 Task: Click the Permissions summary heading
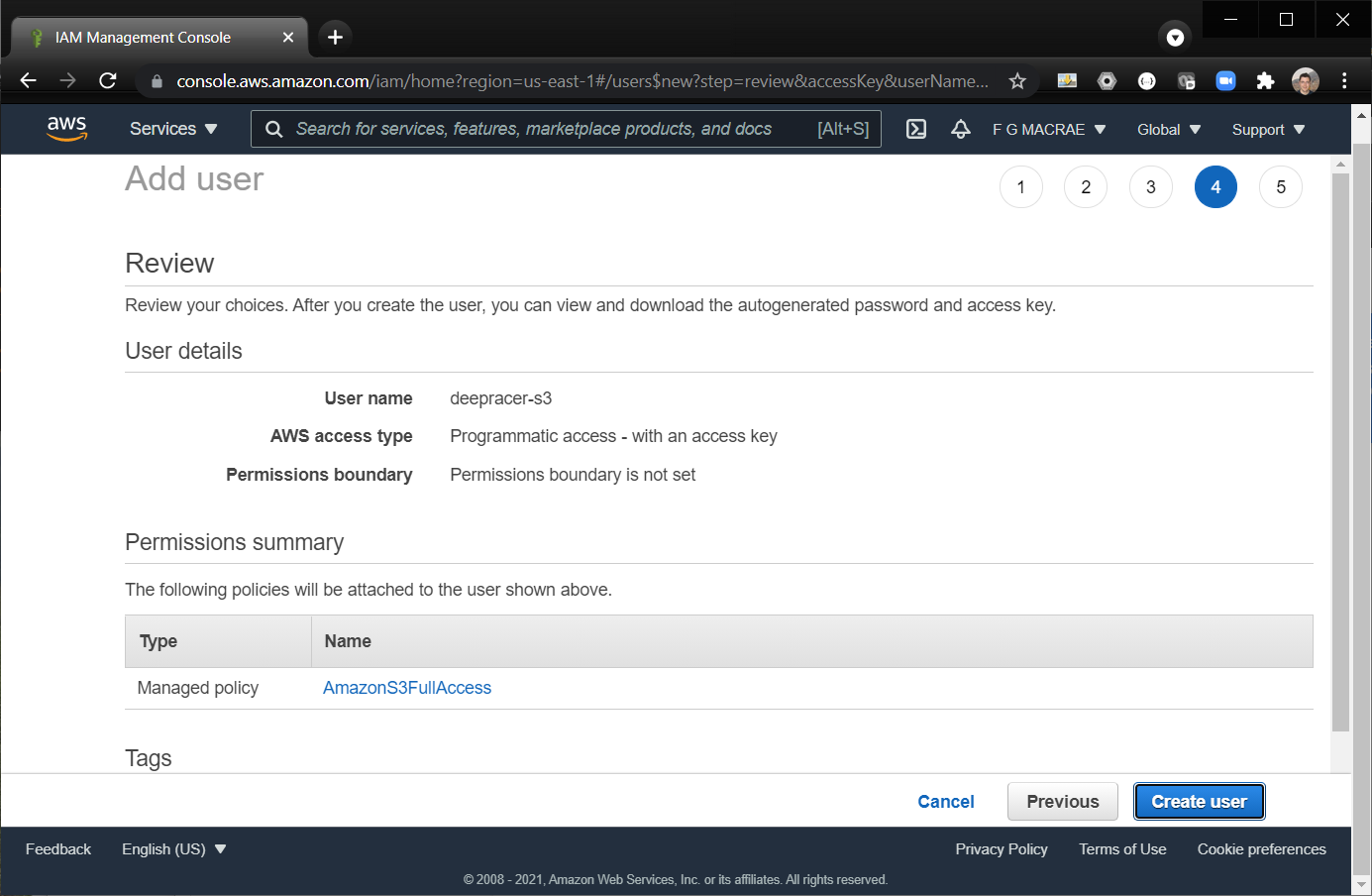click(x=234, y=542)
